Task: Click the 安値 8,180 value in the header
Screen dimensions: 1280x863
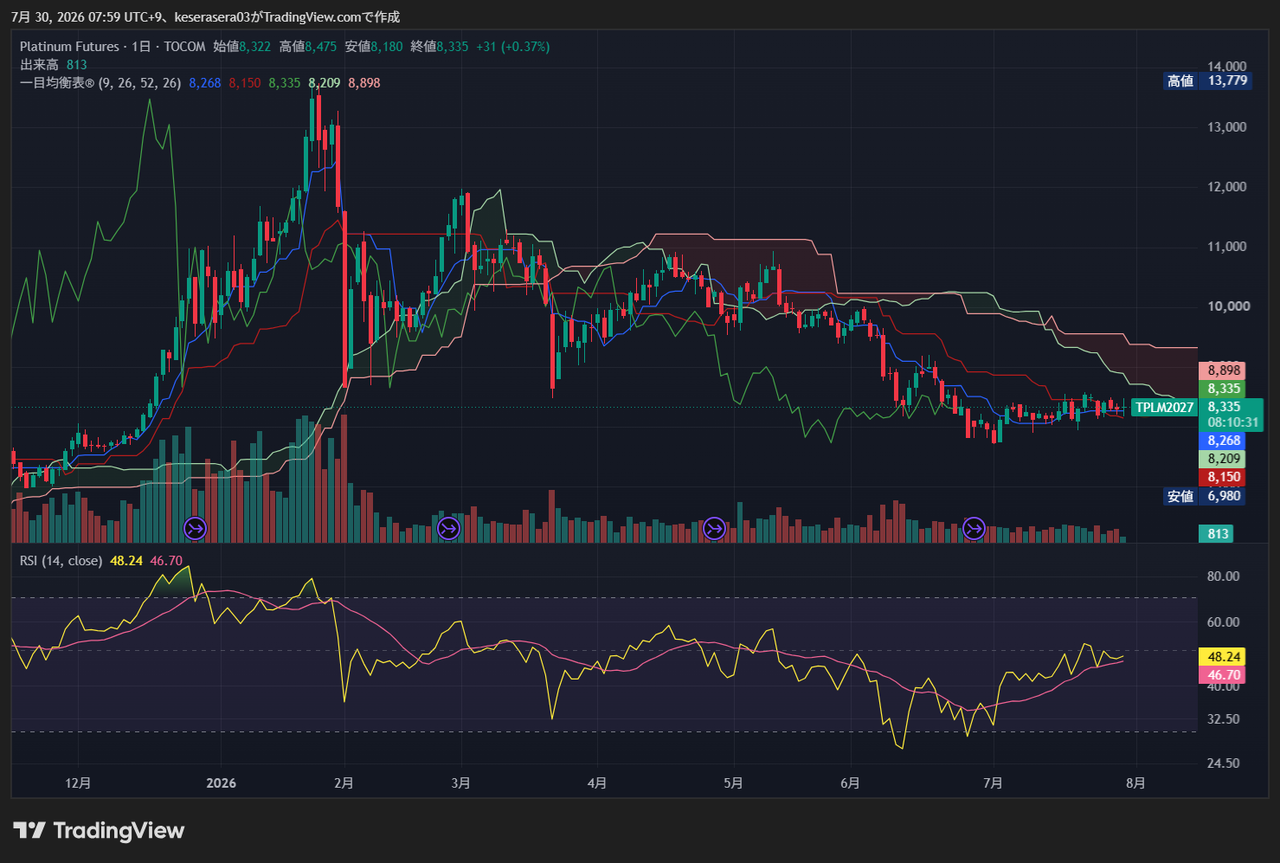Action: [x=373, y=47]
